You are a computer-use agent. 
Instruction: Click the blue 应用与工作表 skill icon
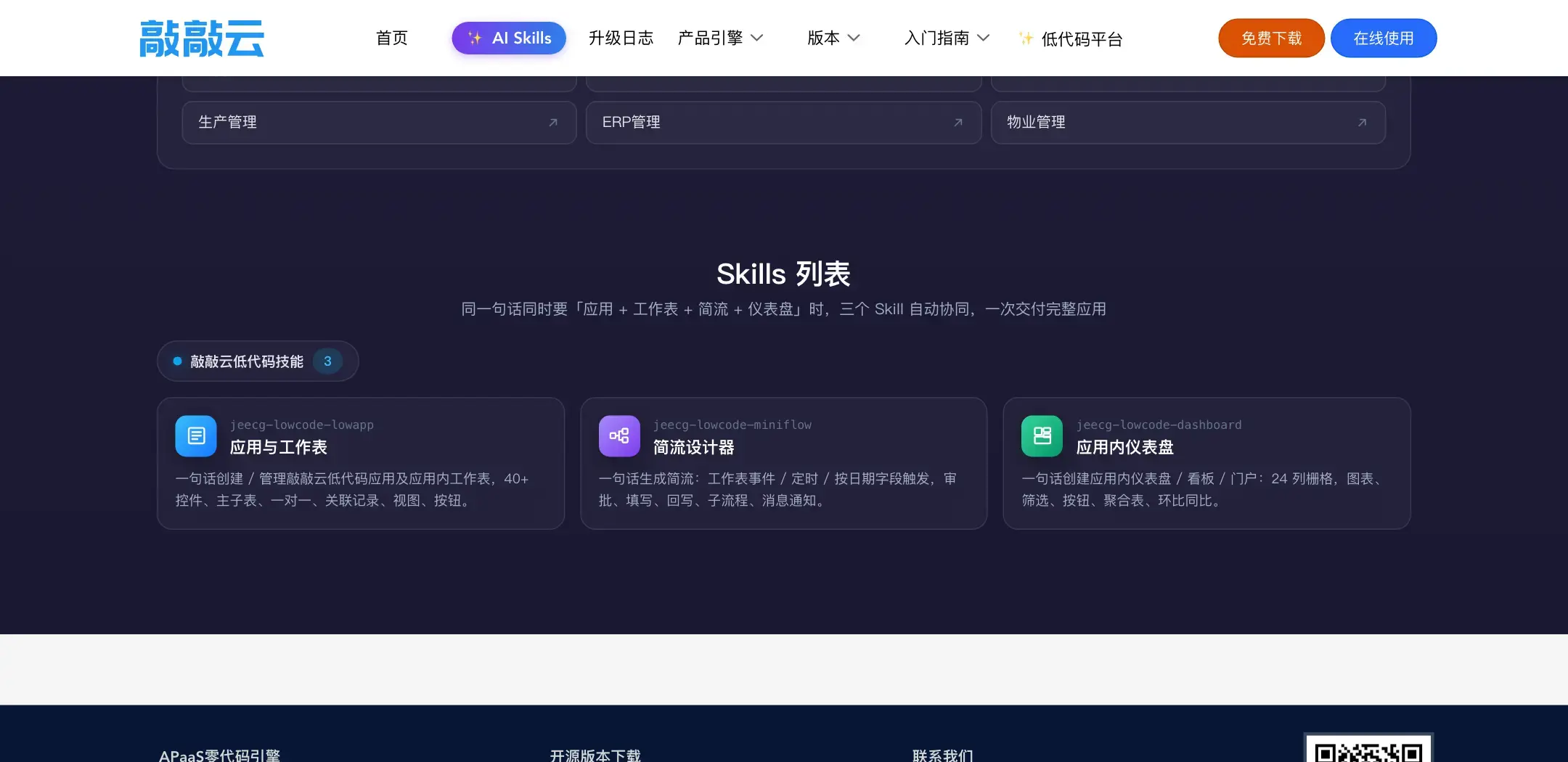point(196,435)
